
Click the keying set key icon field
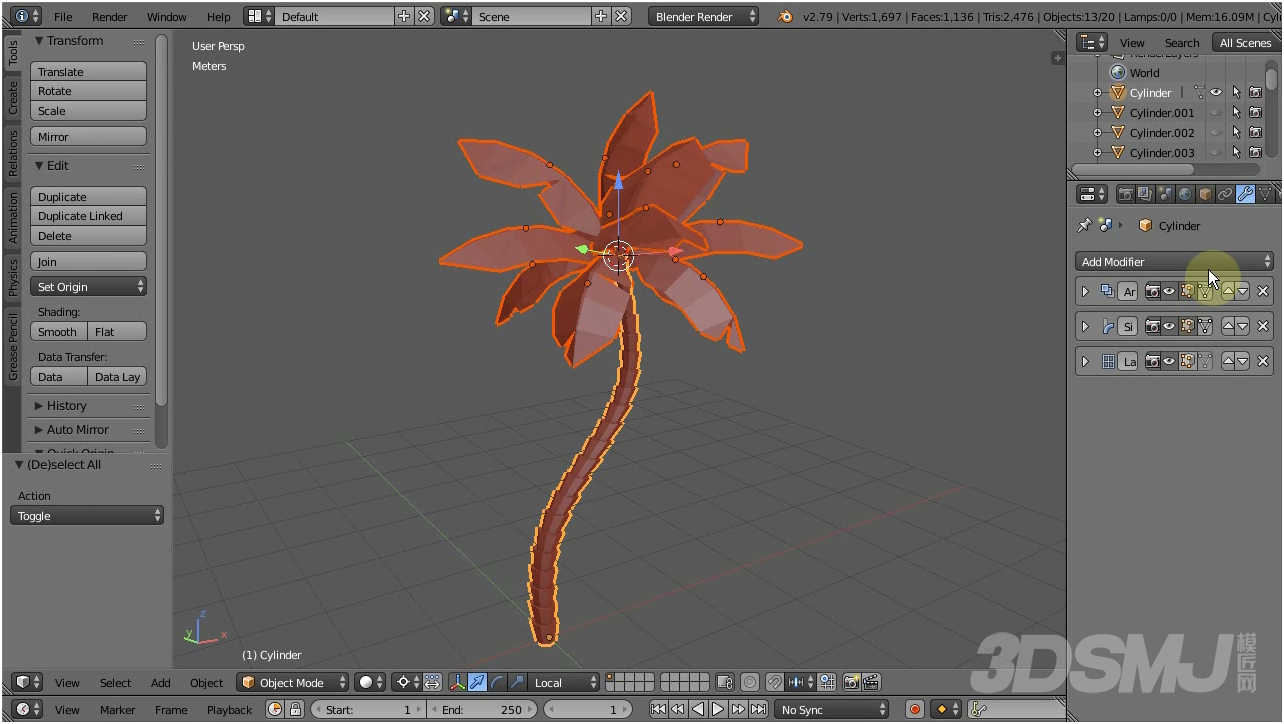tap(1018, 710)
